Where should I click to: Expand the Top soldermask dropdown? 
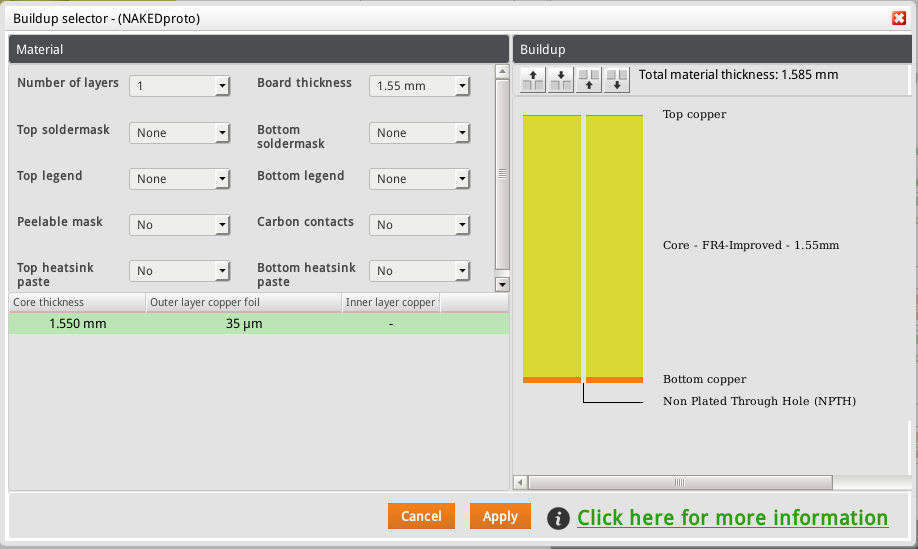pos(179,133)
